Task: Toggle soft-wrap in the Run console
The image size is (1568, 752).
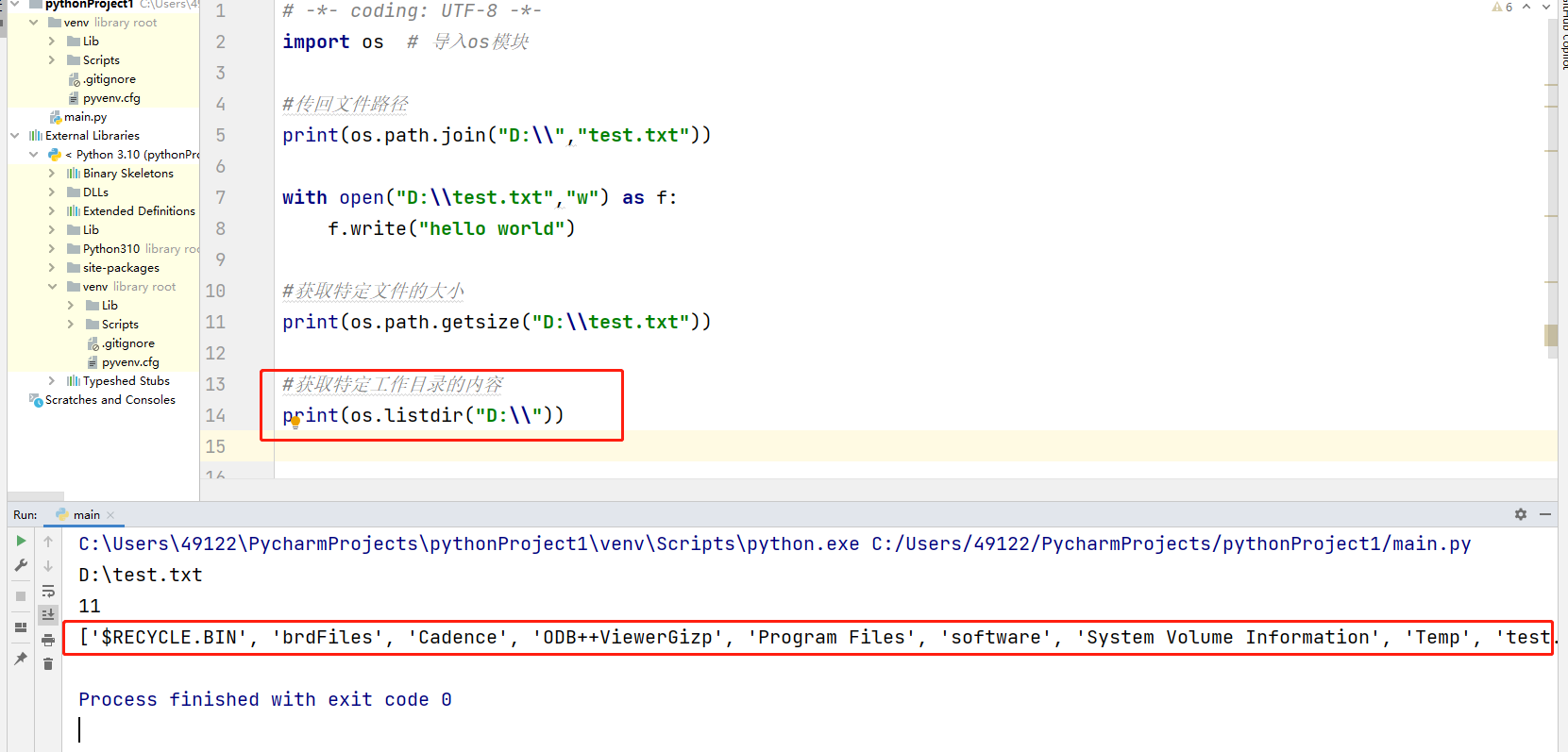Action: (48, 591)
